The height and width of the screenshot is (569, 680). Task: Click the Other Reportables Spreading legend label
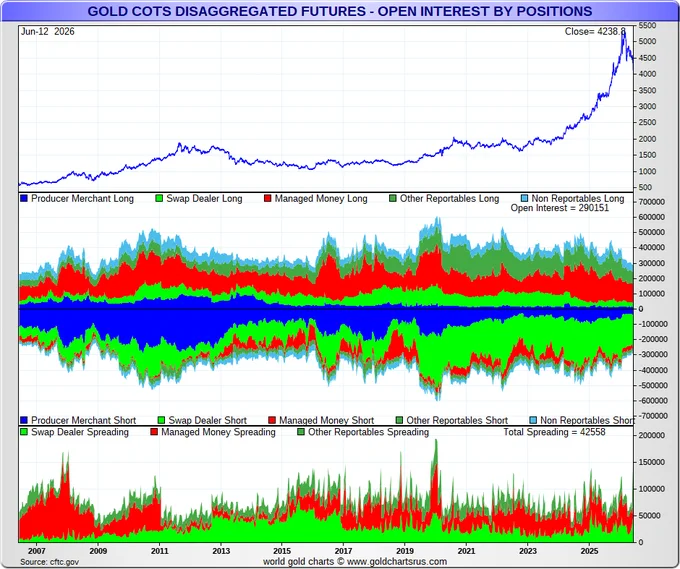click(368, 432)
